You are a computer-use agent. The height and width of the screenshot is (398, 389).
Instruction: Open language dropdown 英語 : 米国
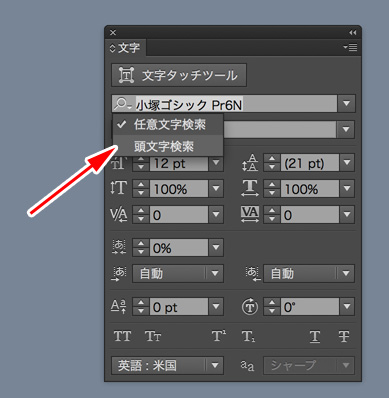coord(167,366)
